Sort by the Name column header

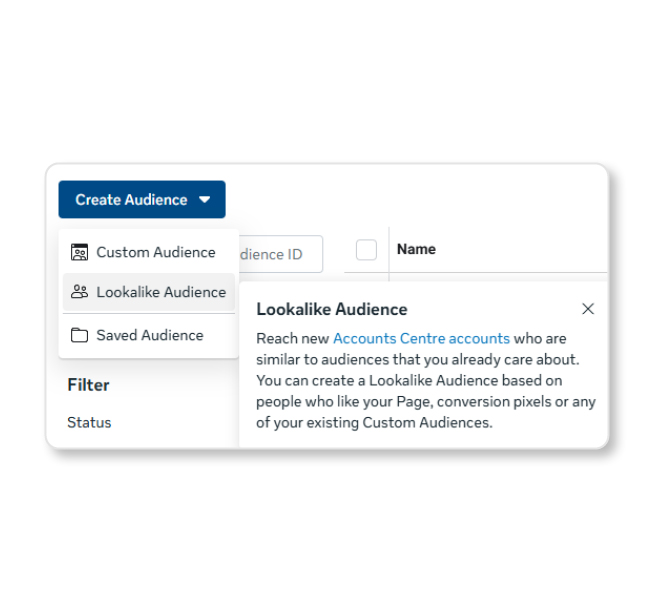(416, 249)
